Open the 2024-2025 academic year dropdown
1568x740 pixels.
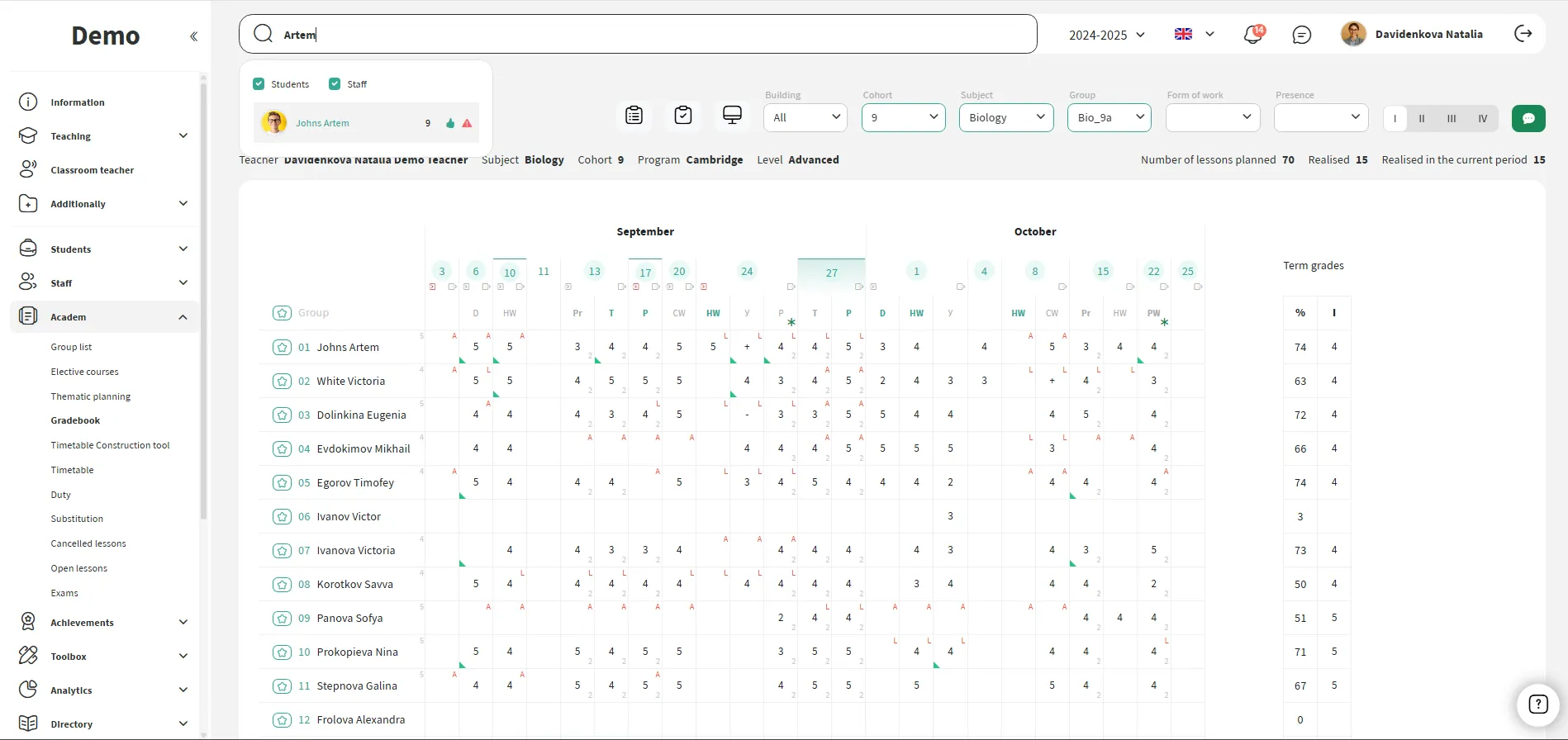(1106, 35)
